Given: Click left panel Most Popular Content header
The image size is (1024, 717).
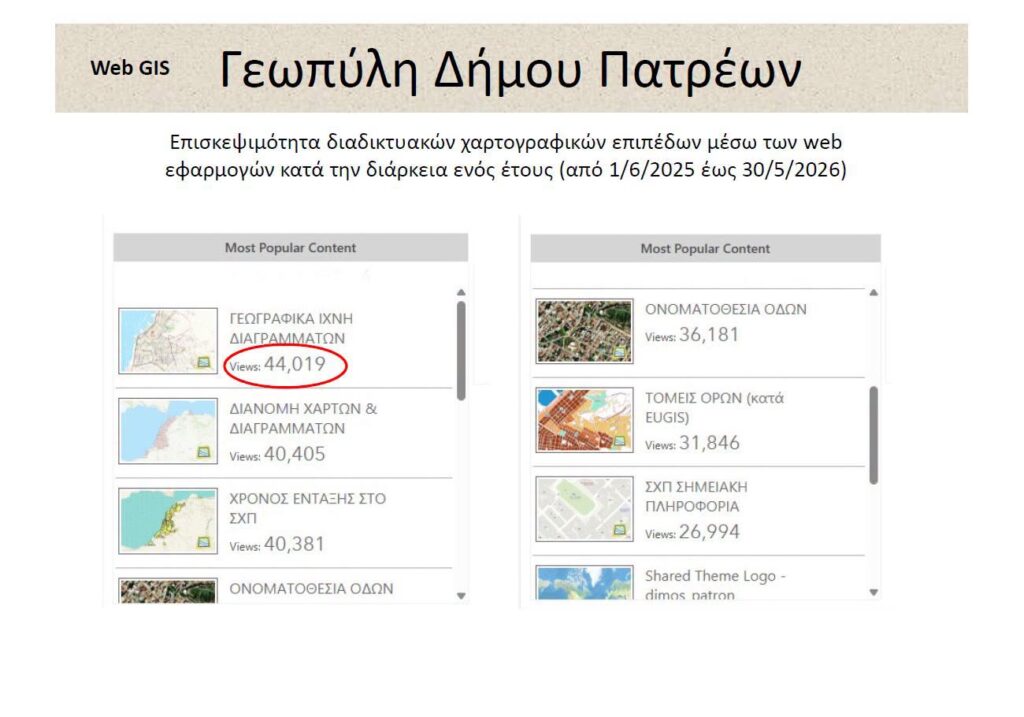Looking at the screenshot, I should (x=291, y=247).
